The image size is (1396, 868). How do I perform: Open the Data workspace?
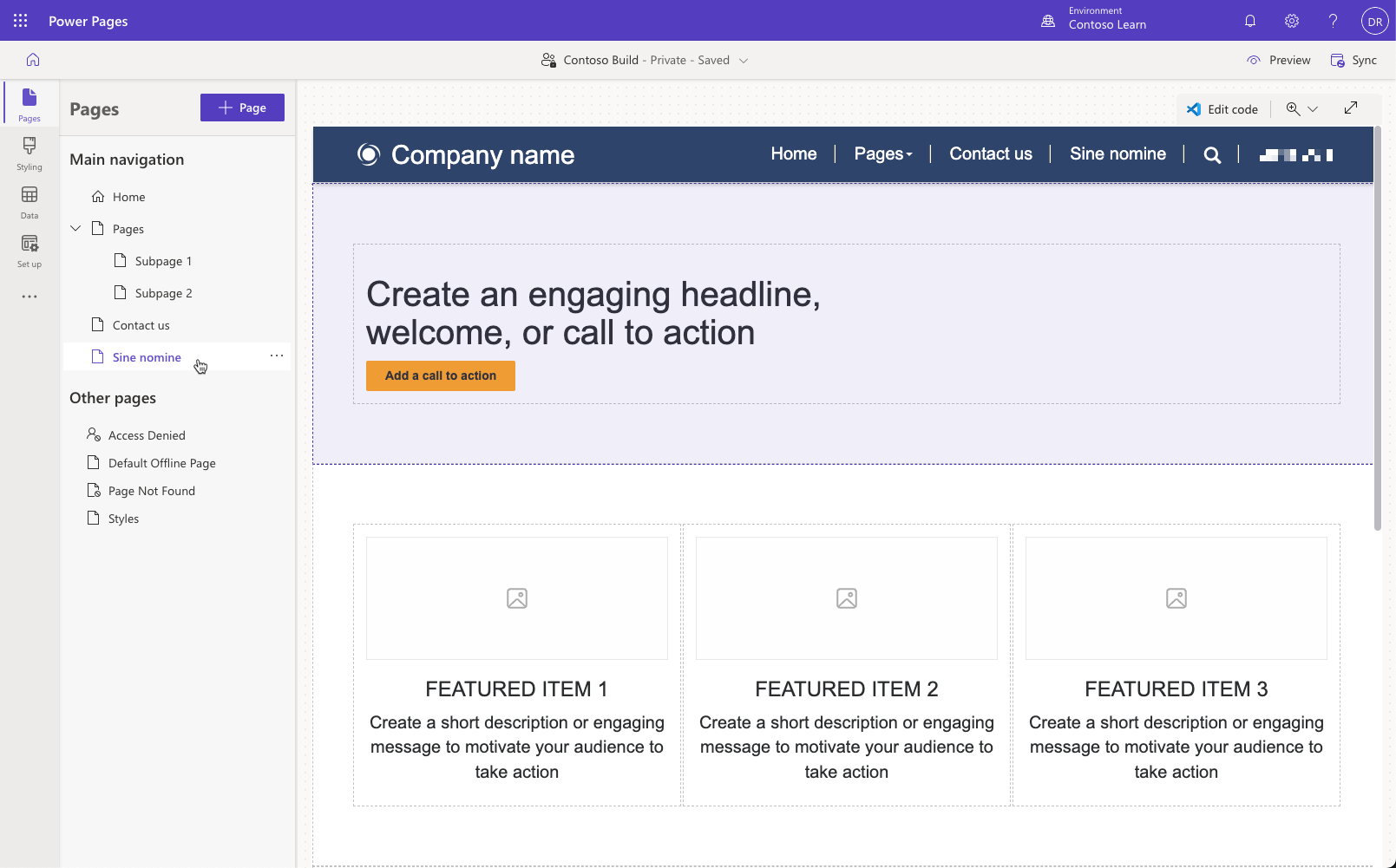pos(29,203)
